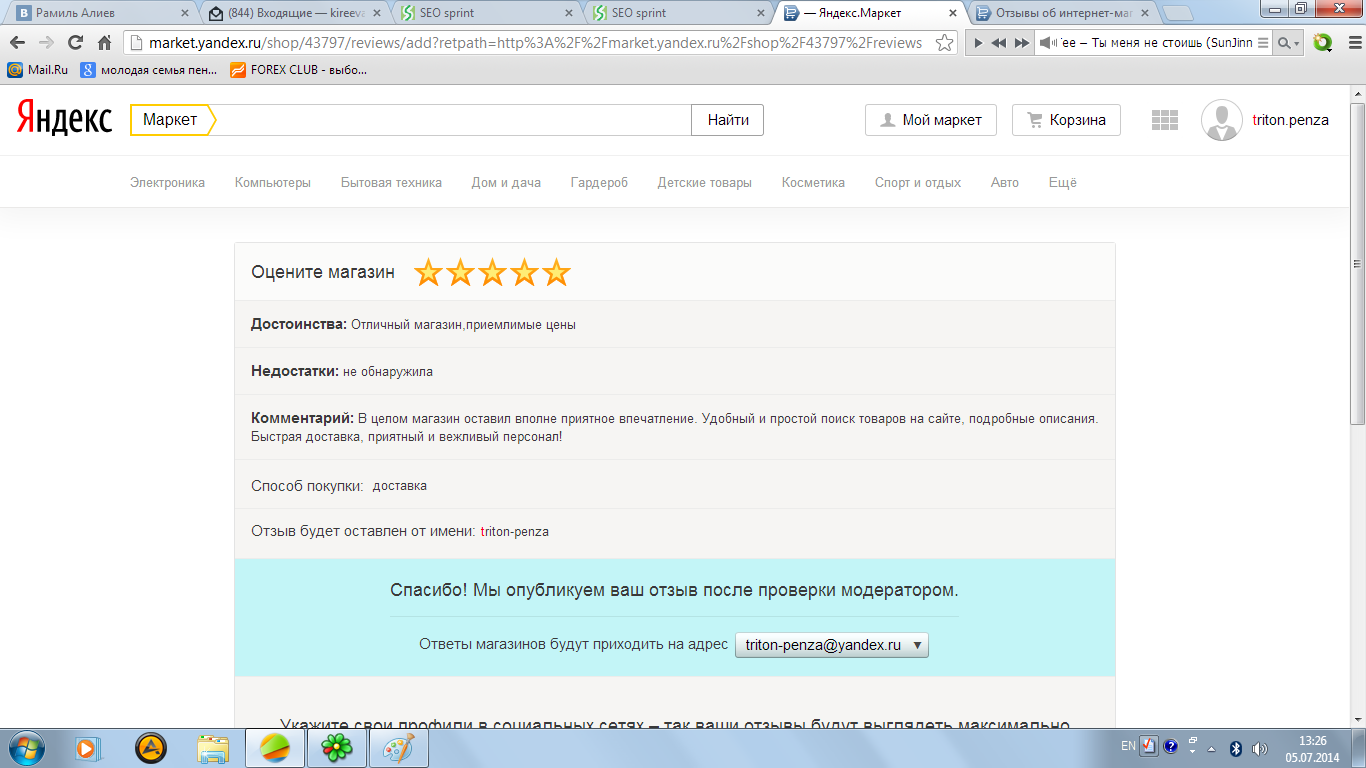Open the Бытовая техника category
Image resolution: width=1366 pixels, height=768 pixels.
coord(391,183)
